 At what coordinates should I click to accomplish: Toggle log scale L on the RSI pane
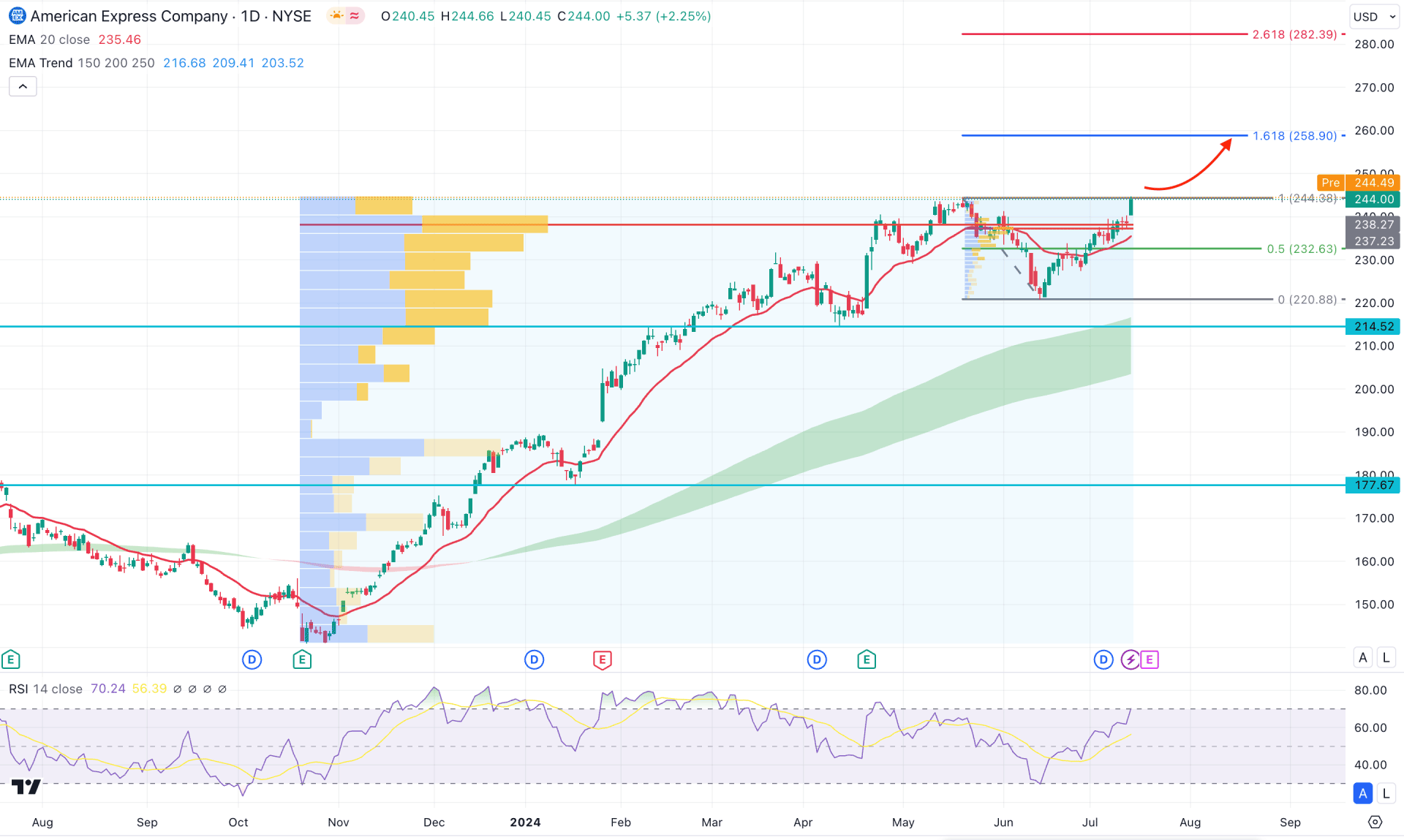click(x=1386, y=793)
